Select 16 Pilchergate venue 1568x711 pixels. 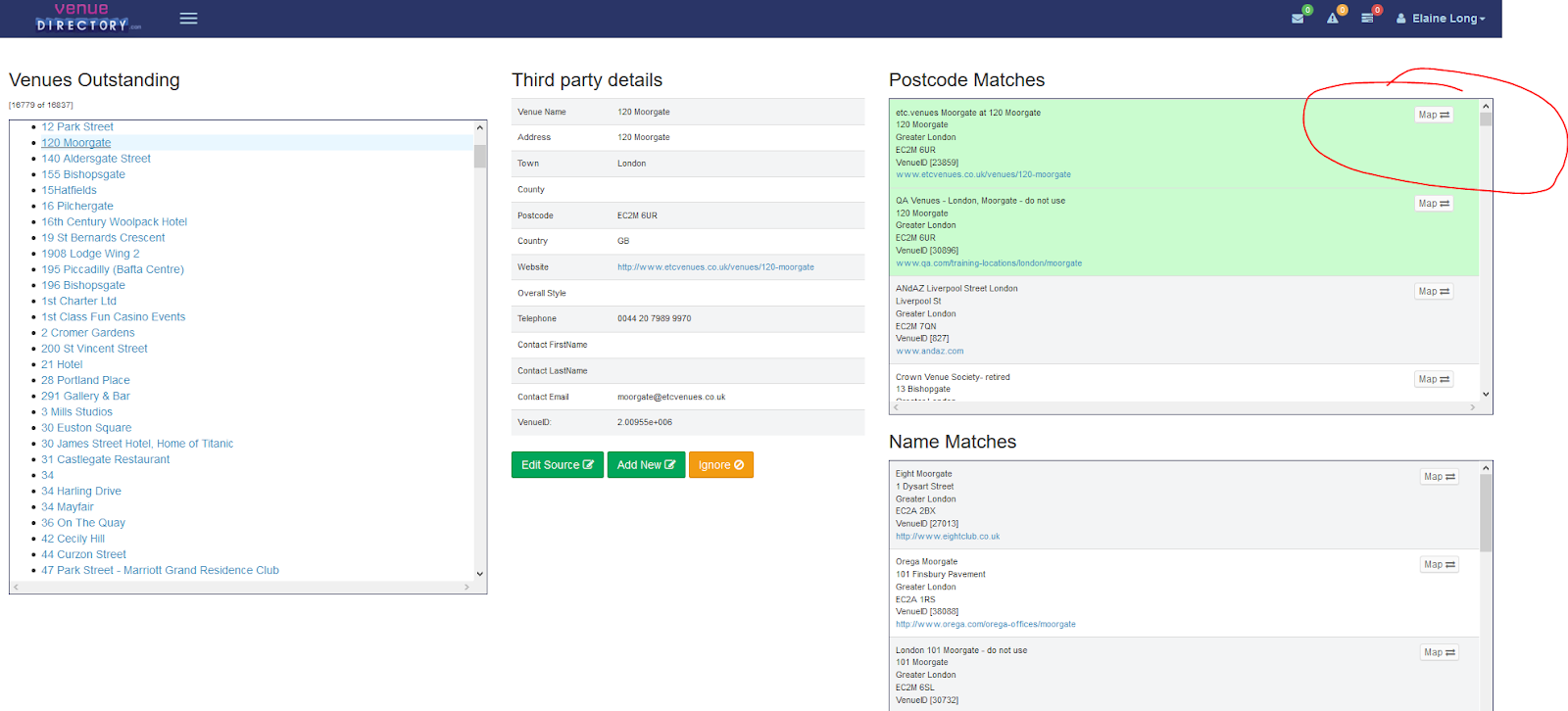[x=77, y=206]
